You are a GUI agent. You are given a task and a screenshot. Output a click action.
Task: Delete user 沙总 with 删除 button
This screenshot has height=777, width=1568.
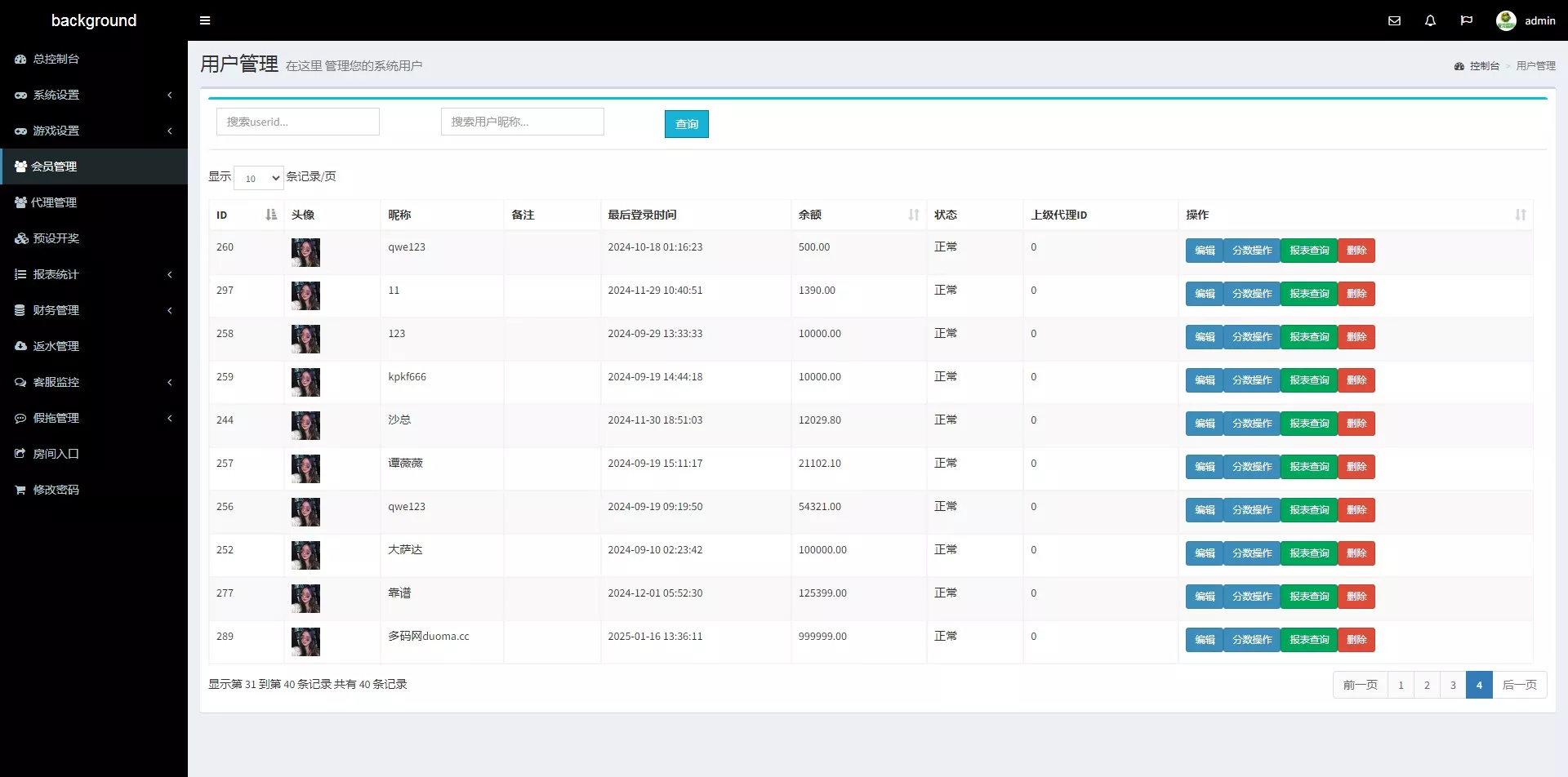point(1356,424)
